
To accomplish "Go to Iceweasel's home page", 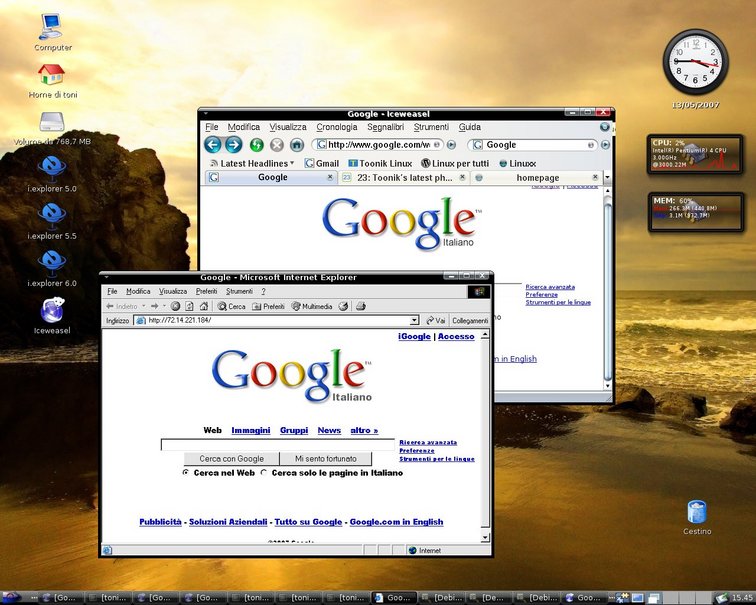I will coord(297,145).
